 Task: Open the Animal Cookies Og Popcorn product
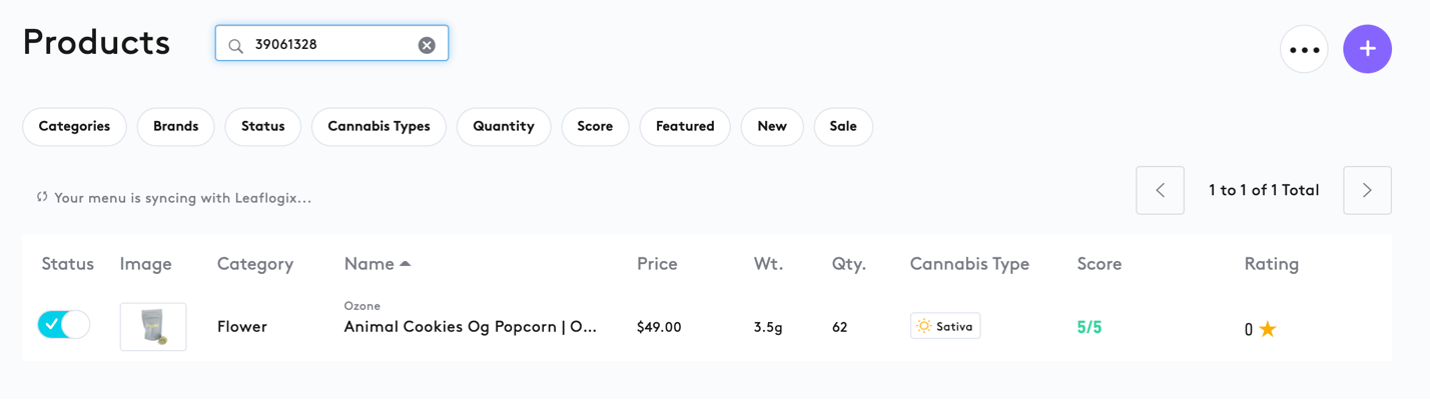coord(470,327)
